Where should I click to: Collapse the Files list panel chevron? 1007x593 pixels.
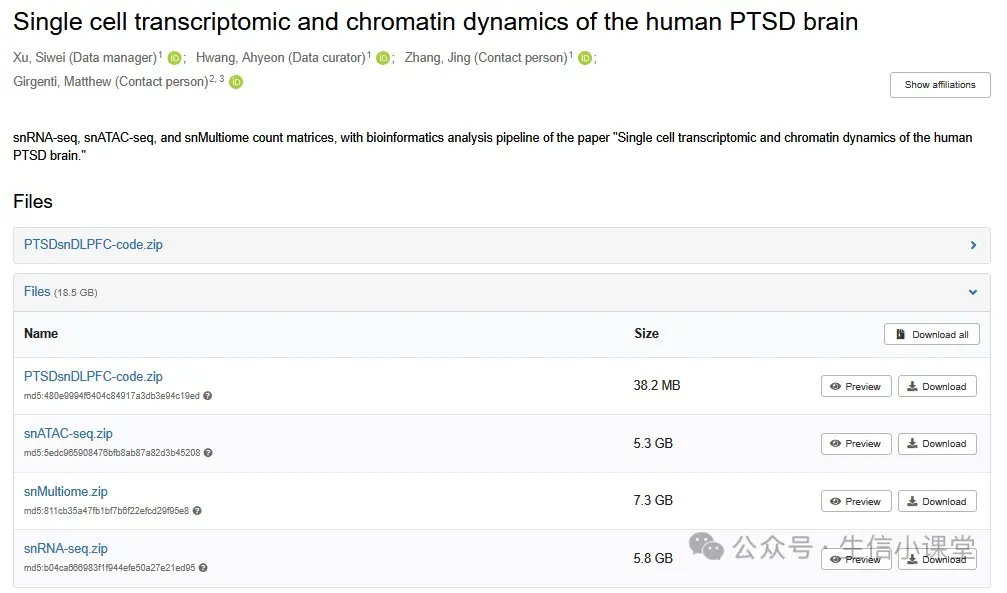(x=973, y=292)
